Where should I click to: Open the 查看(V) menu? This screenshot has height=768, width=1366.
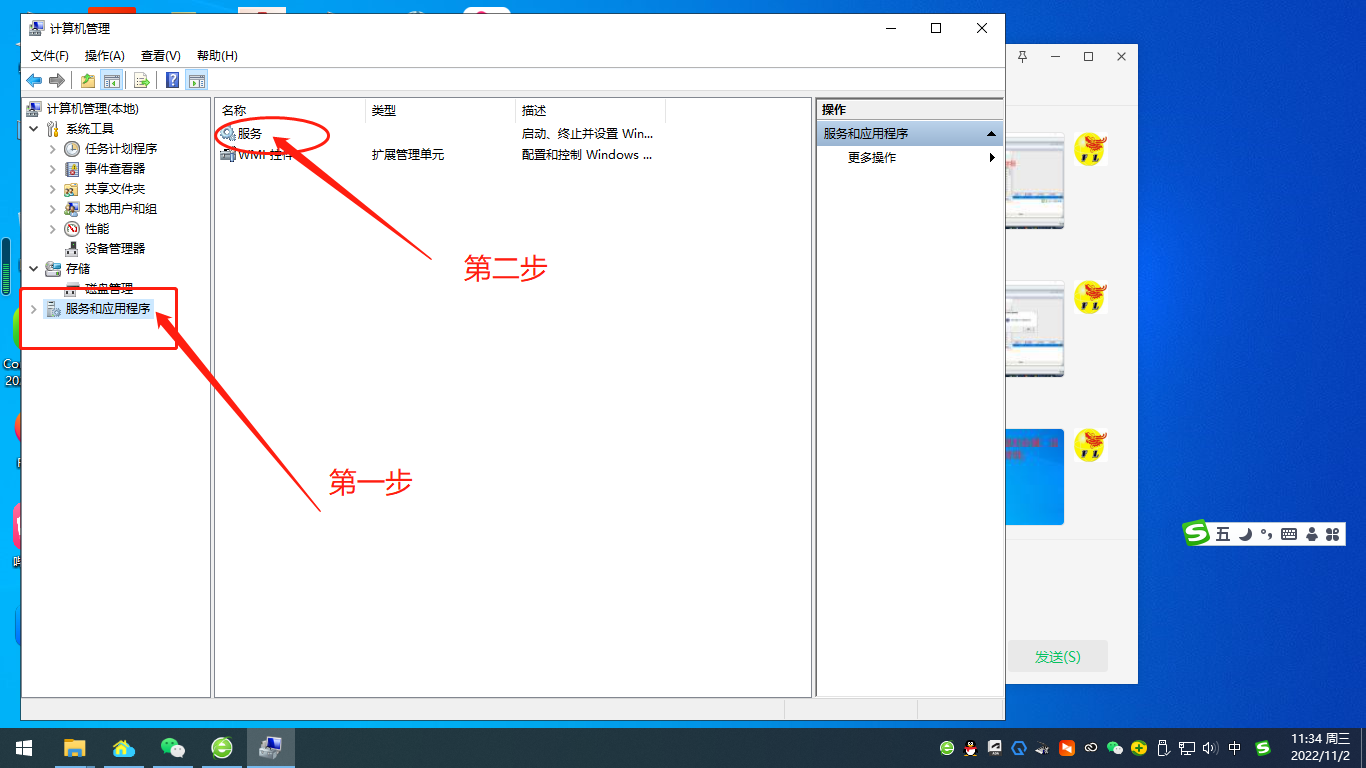click(x=161, y=56)
